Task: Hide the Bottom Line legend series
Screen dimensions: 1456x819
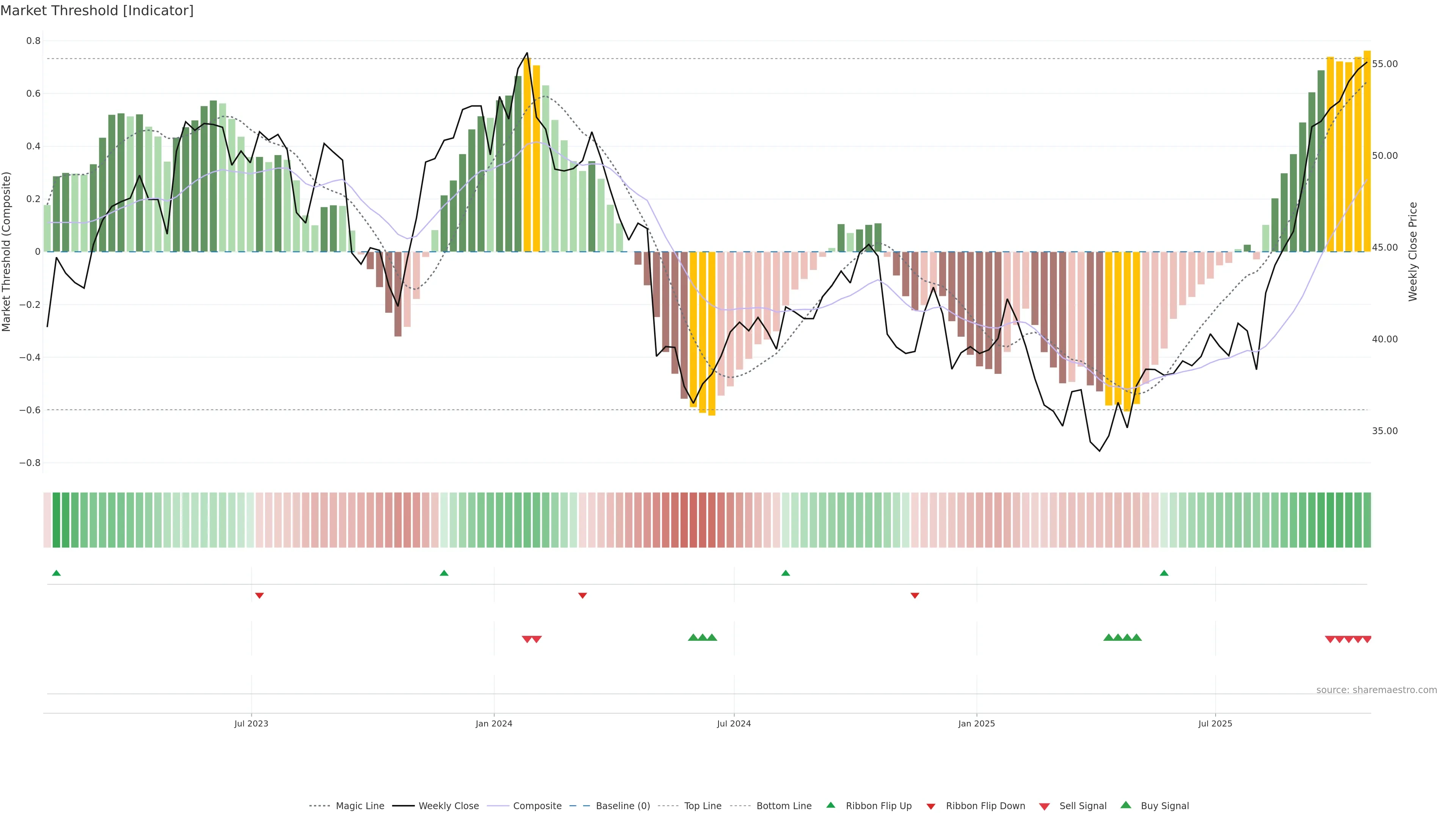Action: coord(783,805)
